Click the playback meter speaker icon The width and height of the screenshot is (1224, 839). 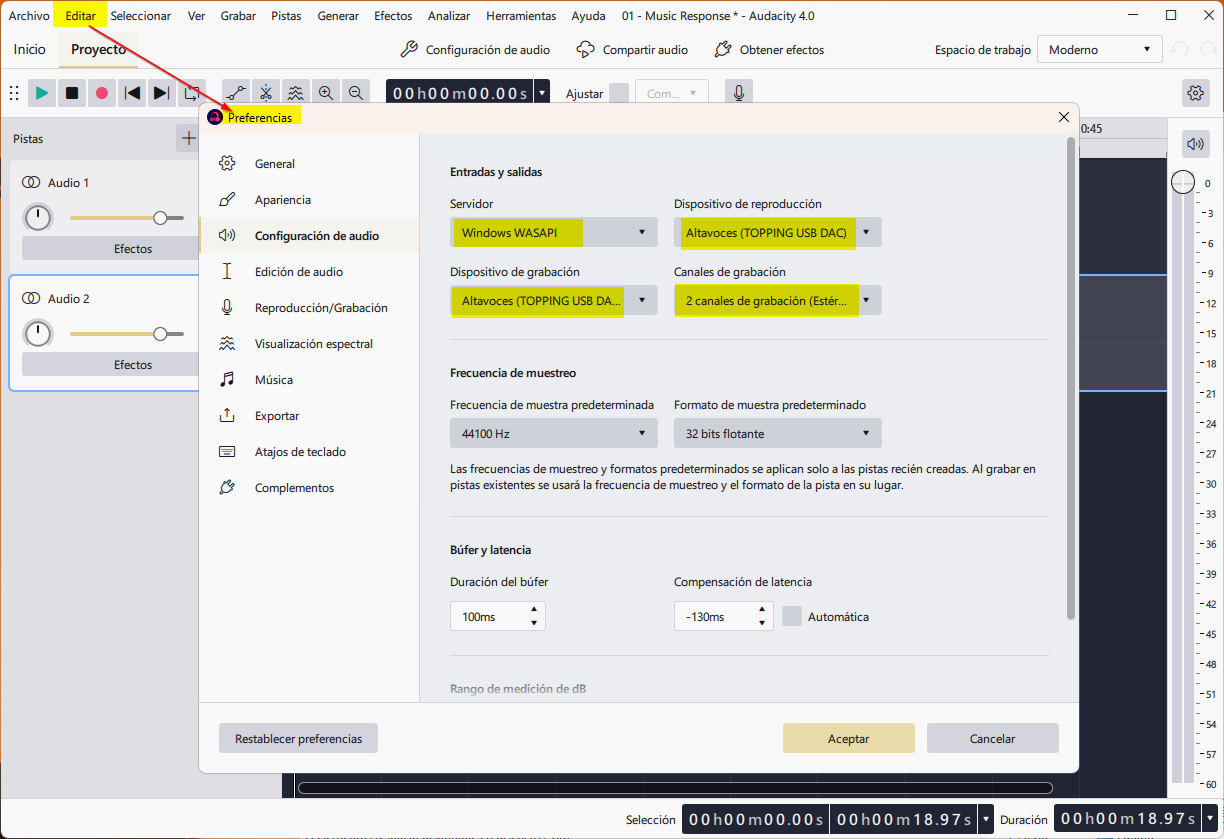[x=1195, y=144]
